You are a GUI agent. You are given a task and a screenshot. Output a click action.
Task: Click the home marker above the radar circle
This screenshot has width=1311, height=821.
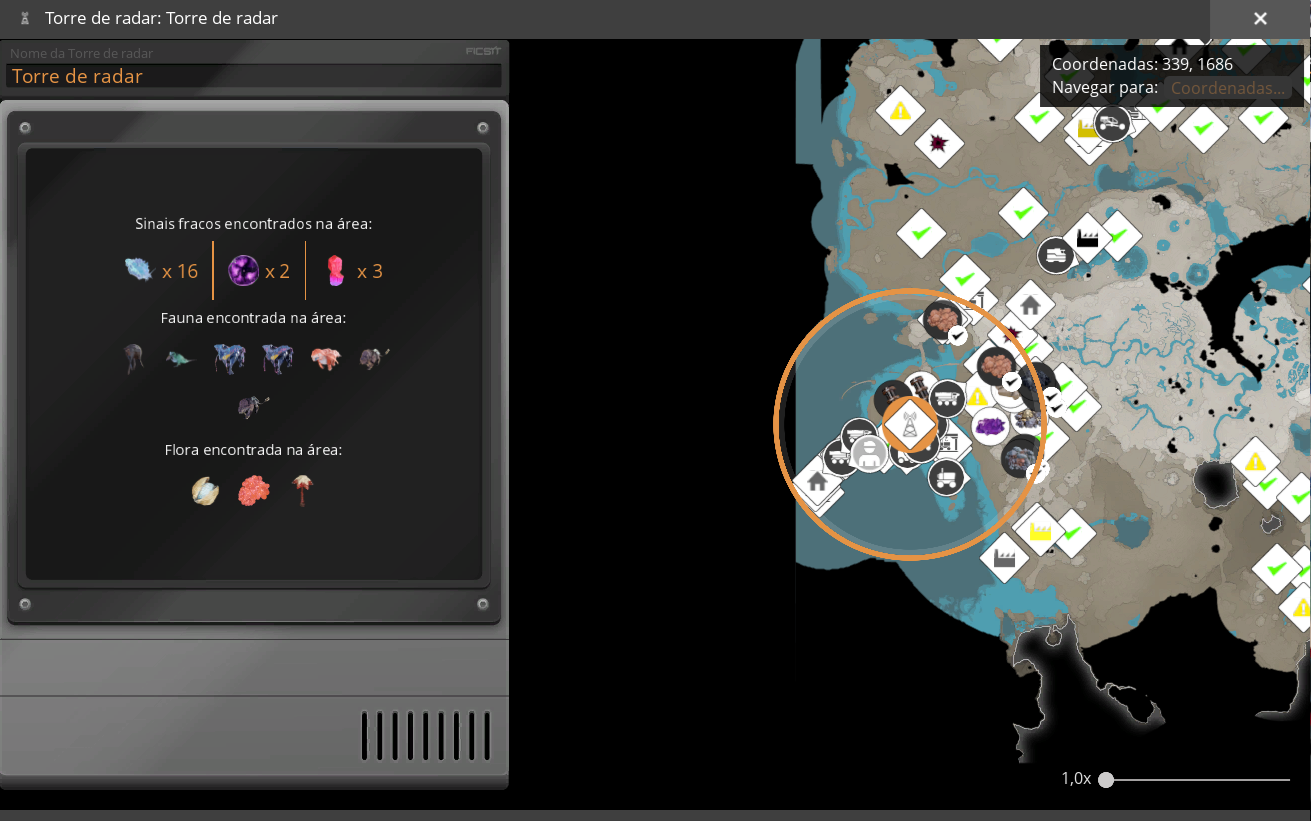coord(1030,305)
